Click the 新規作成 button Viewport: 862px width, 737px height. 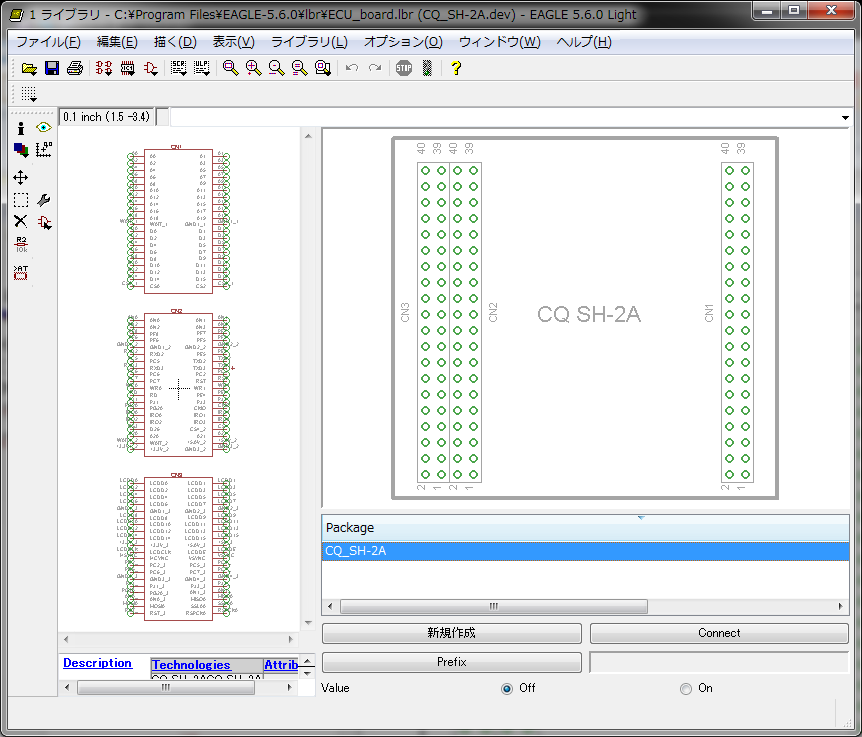coord(451,633)
